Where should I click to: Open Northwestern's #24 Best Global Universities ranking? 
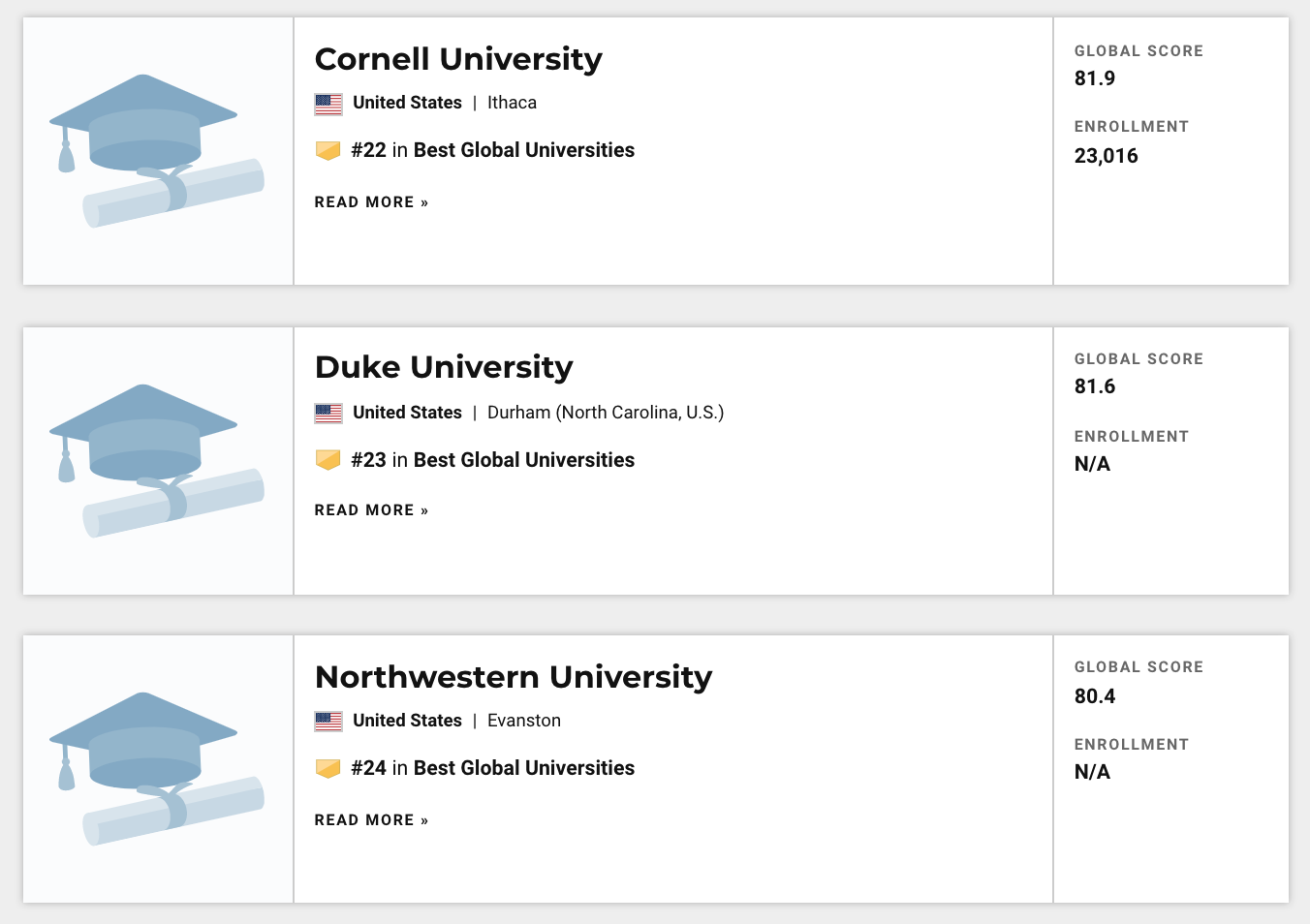pos(493,768)
